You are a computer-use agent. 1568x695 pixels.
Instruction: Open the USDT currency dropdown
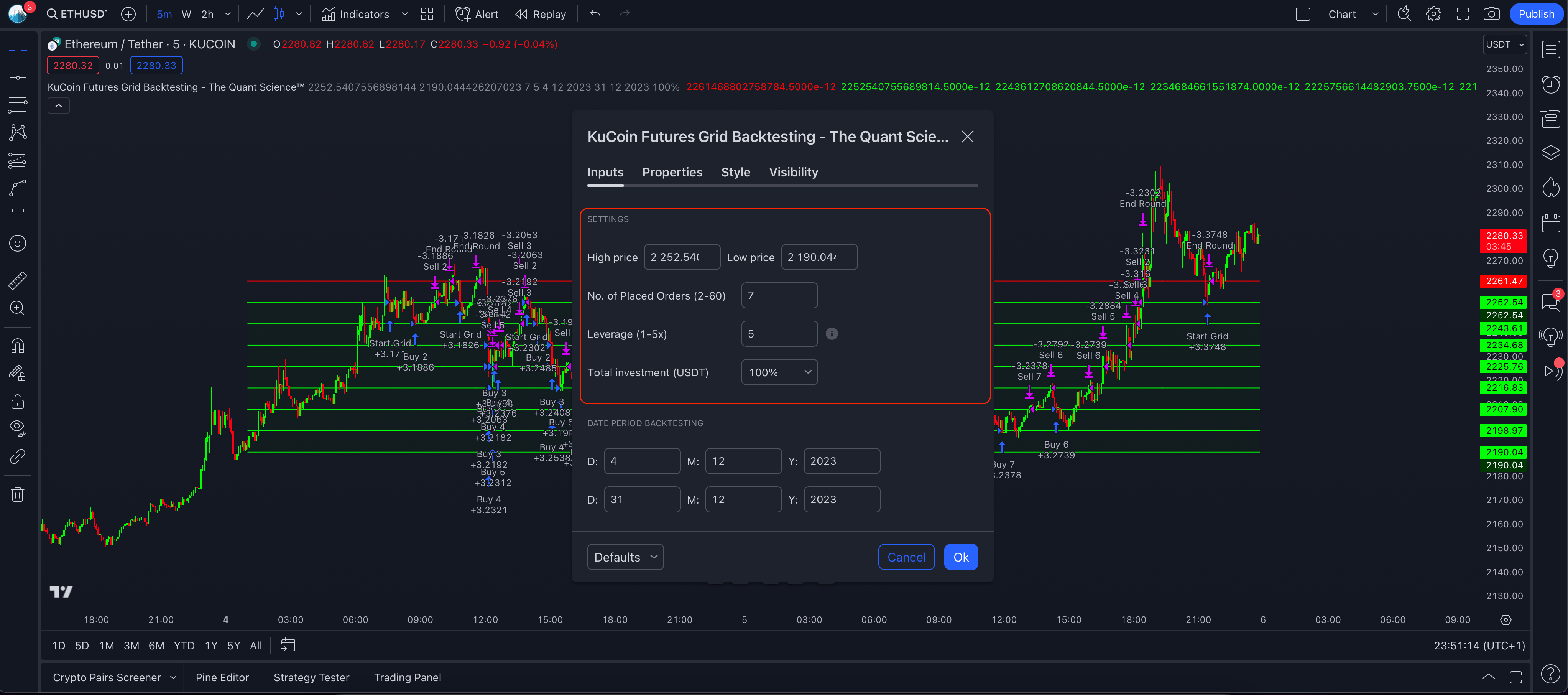tap(1504, 44)
